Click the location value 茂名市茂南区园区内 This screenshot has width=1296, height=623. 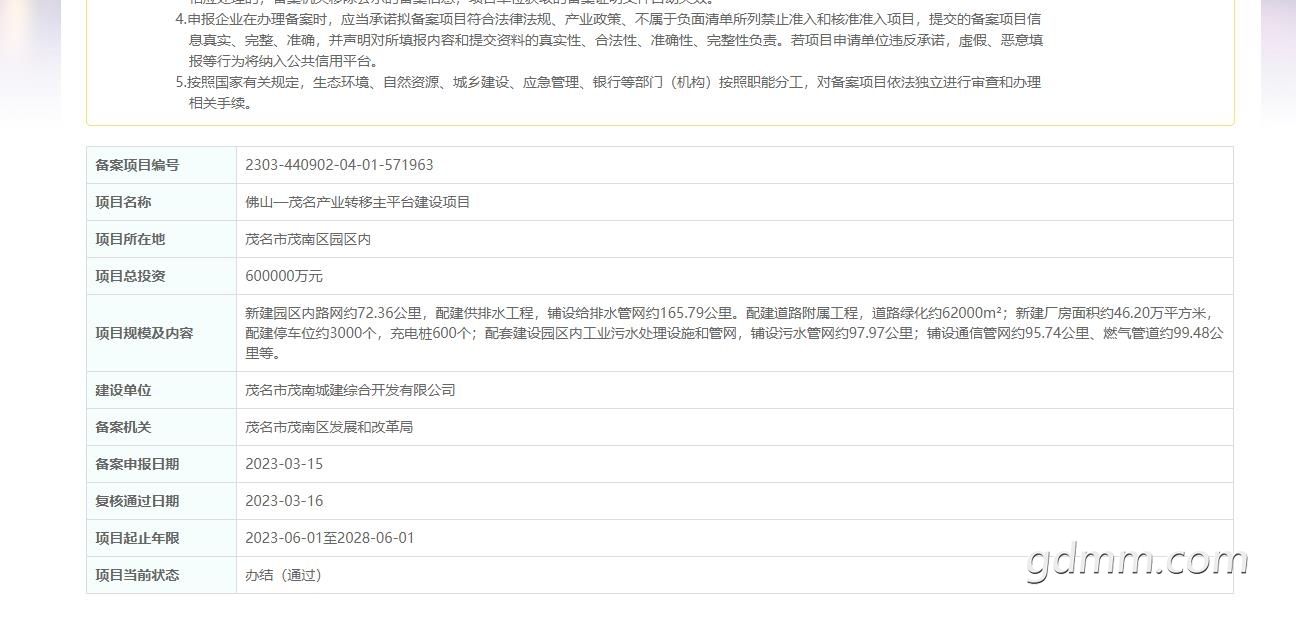pyautogui.click(x=308, y=239)
